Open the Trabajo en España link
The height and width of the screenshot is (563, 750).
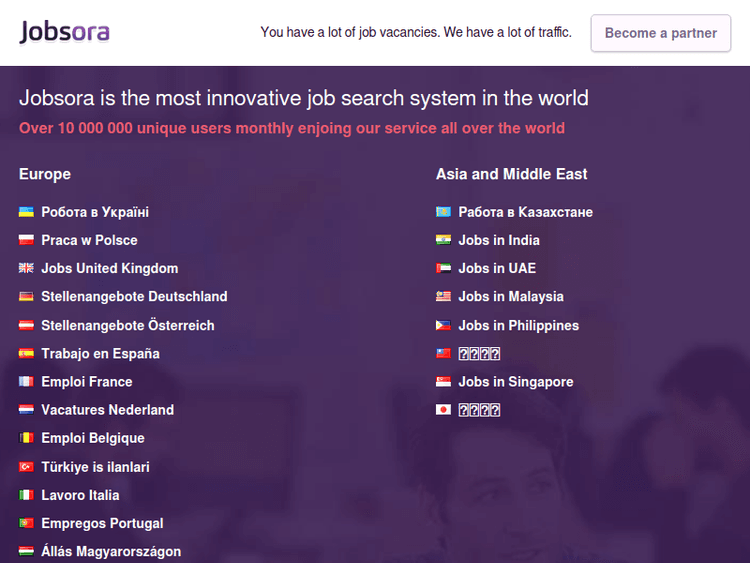pos(100,353)
